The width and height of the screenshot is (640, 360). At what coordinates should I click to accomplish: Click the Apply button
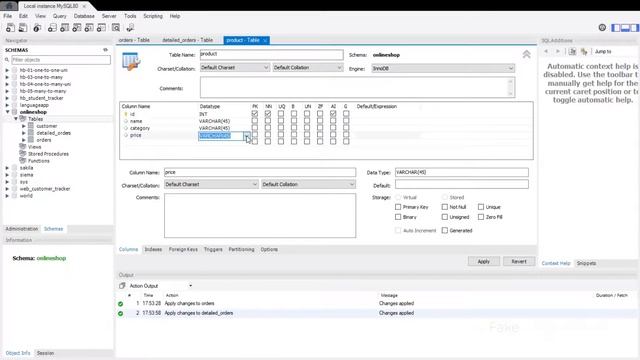point(484,261)
